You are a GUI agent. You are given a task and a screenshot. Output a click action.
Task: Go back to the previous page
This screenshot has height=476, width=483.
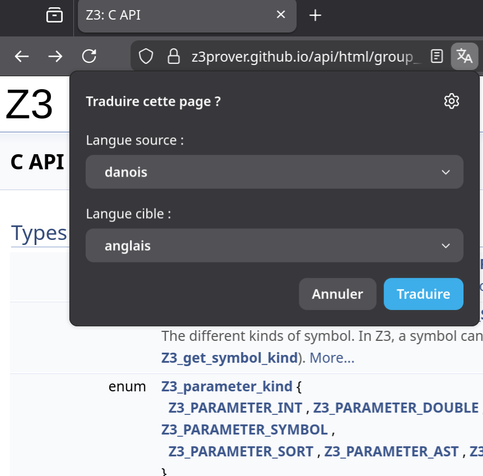[x=22, y=56]
